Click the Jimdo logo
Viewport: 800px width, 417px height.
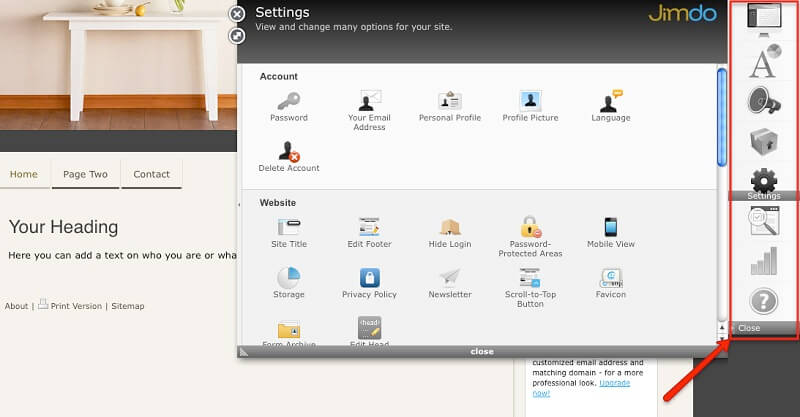point(682,13)
